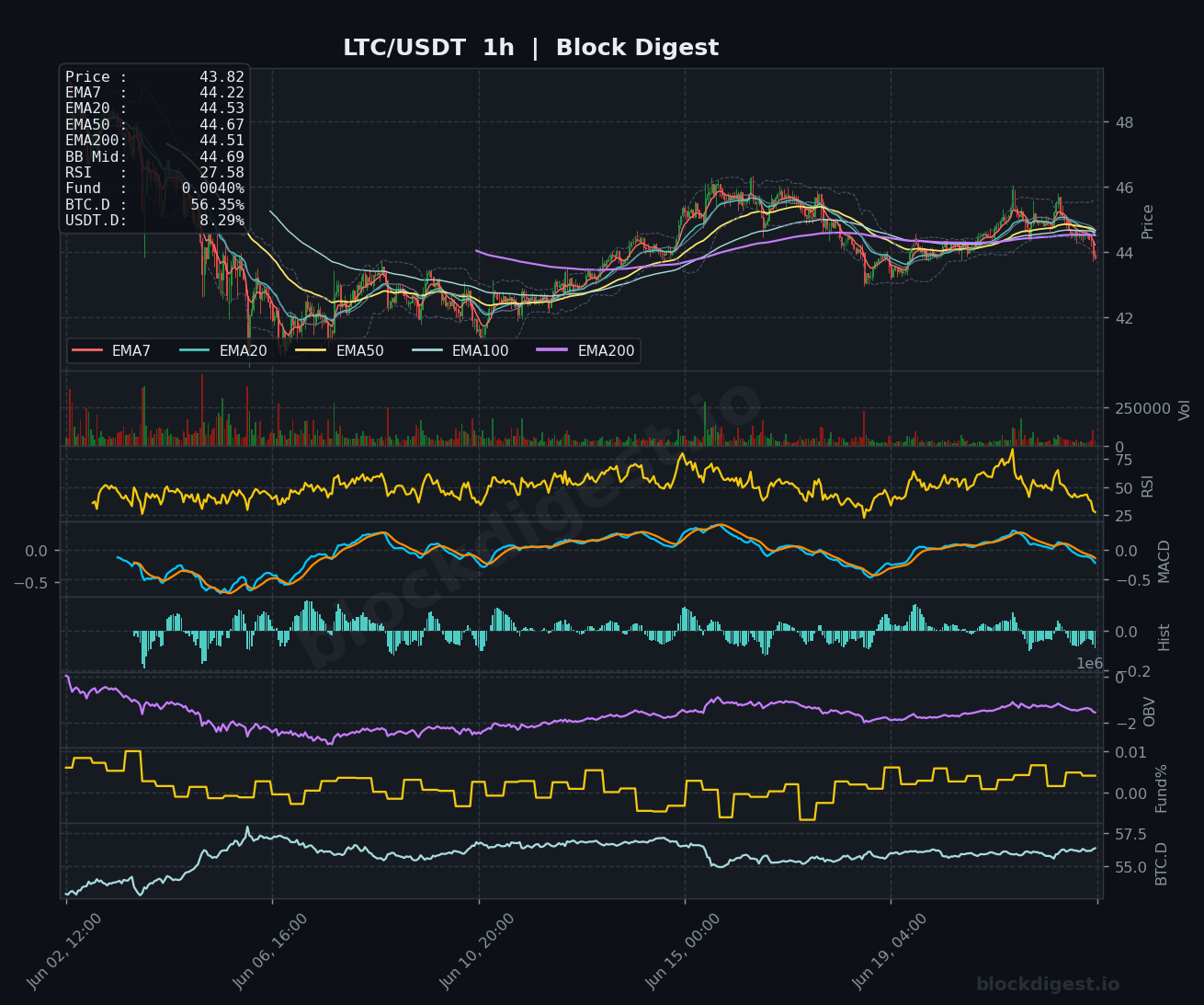The image size is (1204, 1005).
Task: Click the 1e6 OBV scale label
Action: (x=1089, y=664)
